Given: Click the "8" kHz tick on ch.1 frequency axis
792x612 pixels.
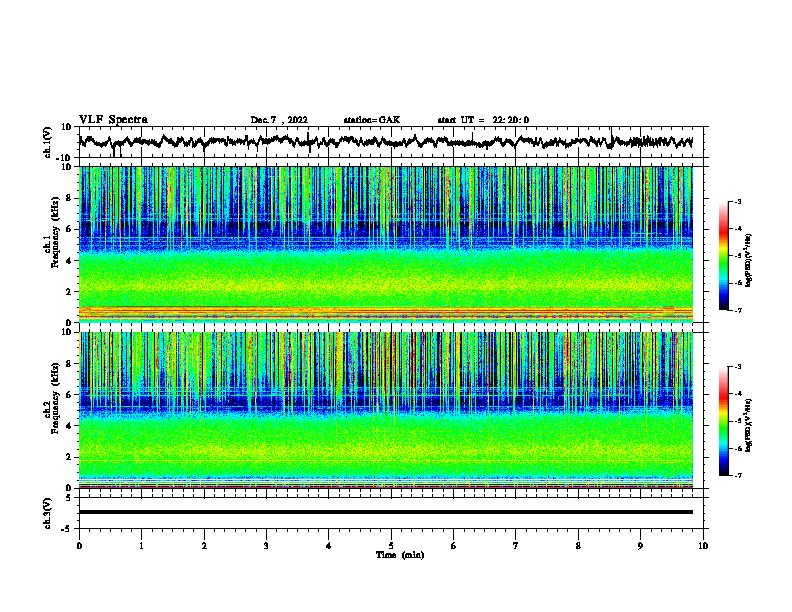Looking at the screenshot, I should tap(69, 198).
